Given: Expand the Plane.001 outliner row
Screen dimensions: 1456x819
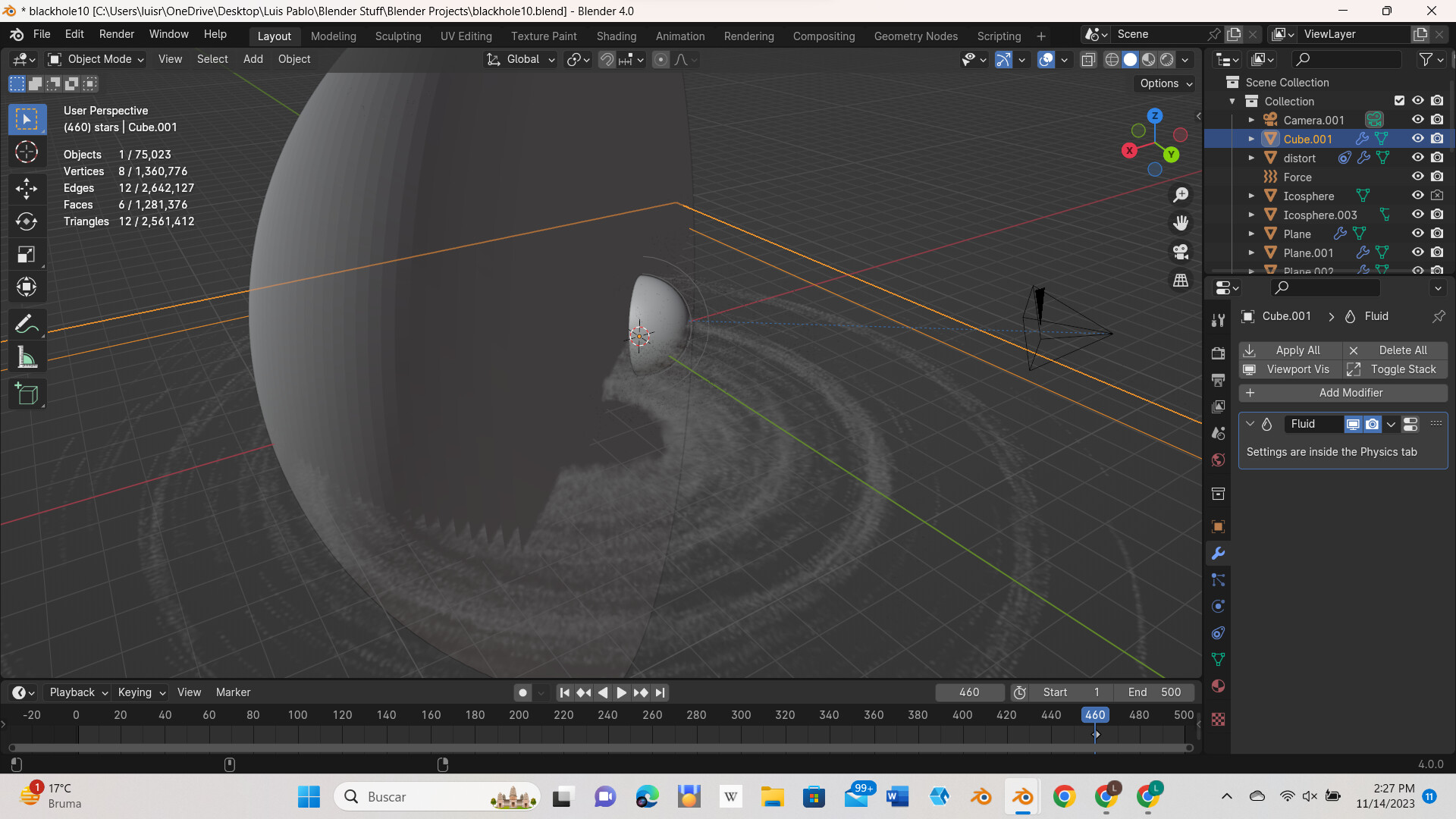Looking at the screenshot, I should 1251,253.
